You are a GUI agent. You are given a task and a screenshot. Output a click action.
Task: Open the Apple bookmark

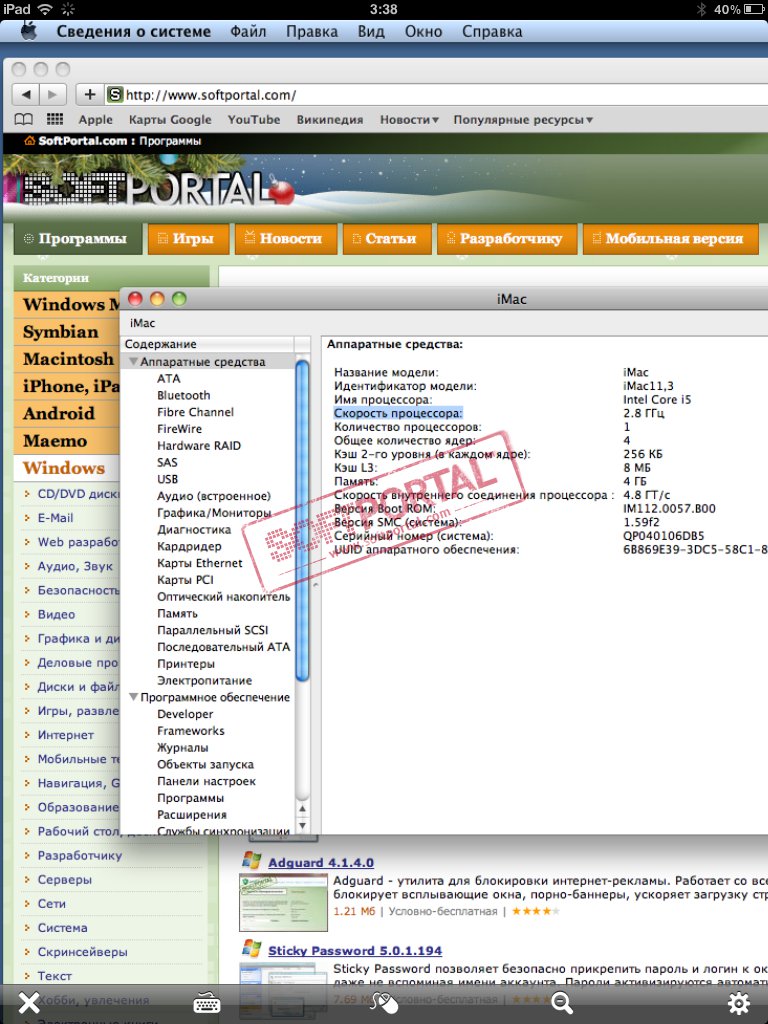click(95, 120)
